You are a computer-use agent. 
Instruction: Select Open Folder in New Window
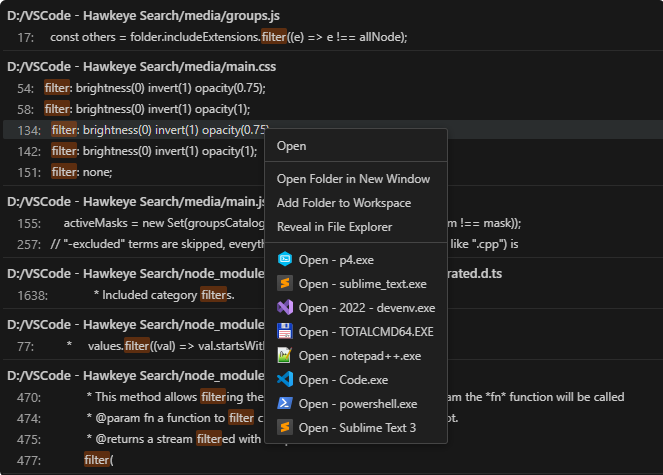356,179
